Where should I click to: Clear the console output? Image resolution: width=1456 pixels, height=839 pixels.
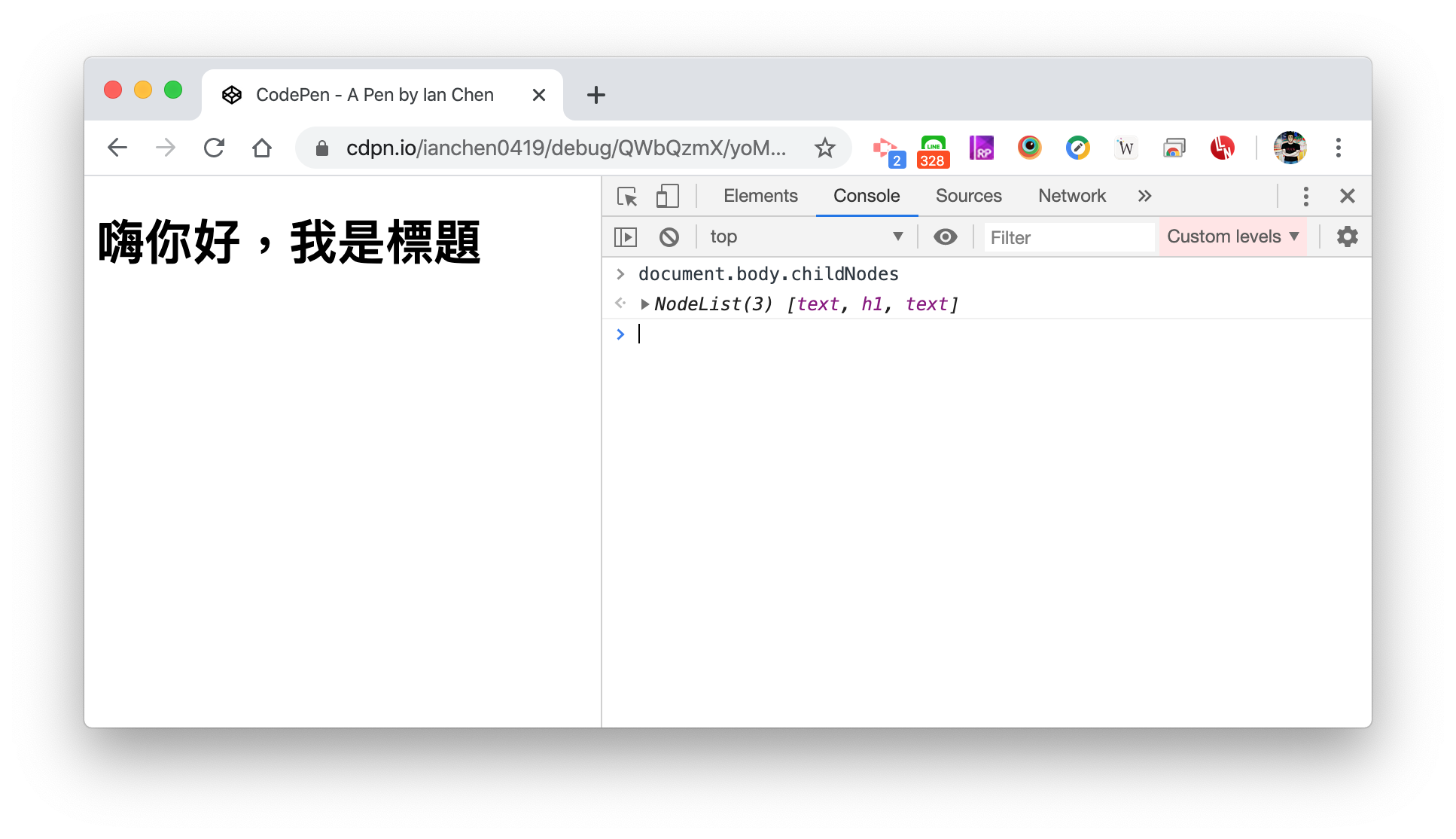(669, 237)
